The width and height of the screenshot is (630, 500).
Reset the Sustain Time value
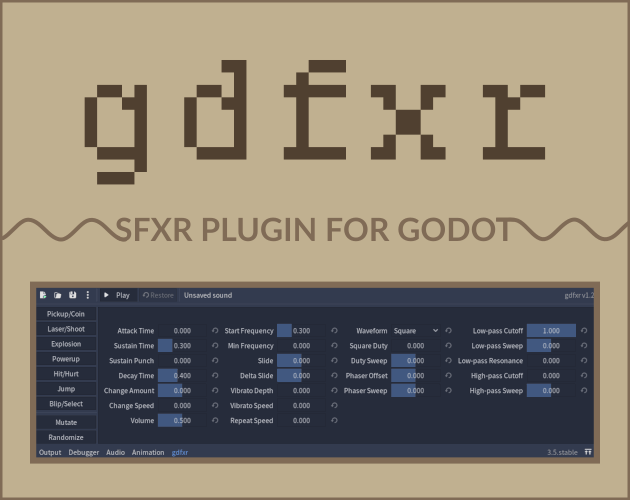point(215,346)
